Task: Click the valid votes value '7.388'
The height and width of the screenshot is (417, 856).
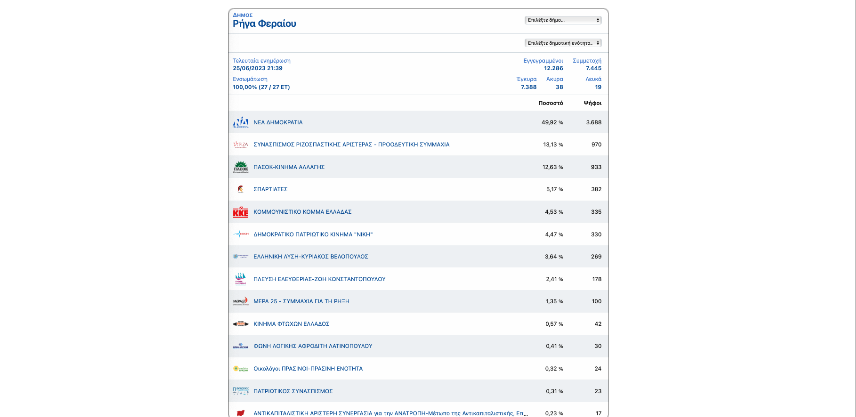Action: point(528,87)
